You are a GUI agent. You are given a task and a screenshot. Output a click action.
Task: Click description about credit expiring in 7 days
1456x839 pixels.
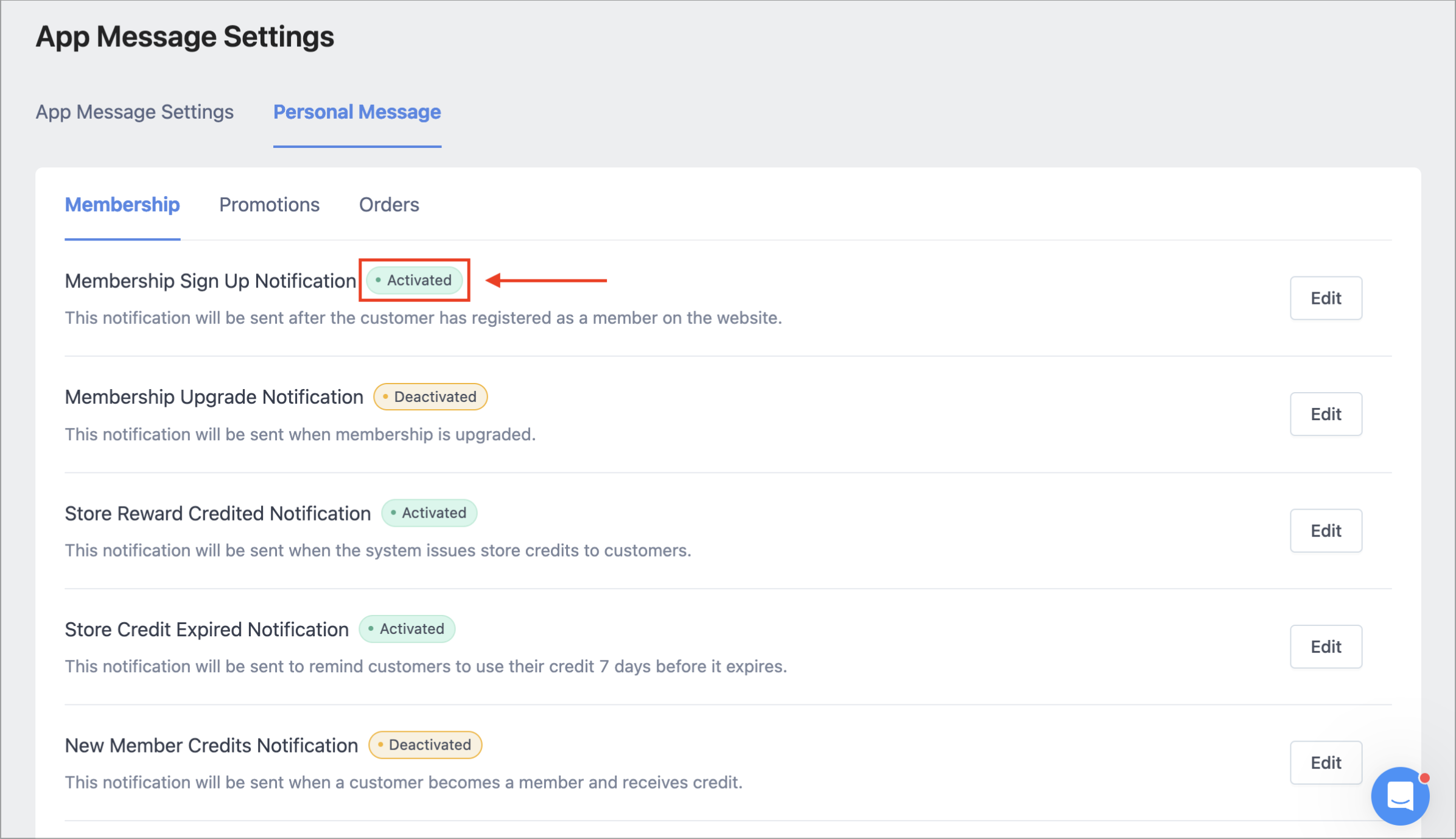click(x=426, y=667)
